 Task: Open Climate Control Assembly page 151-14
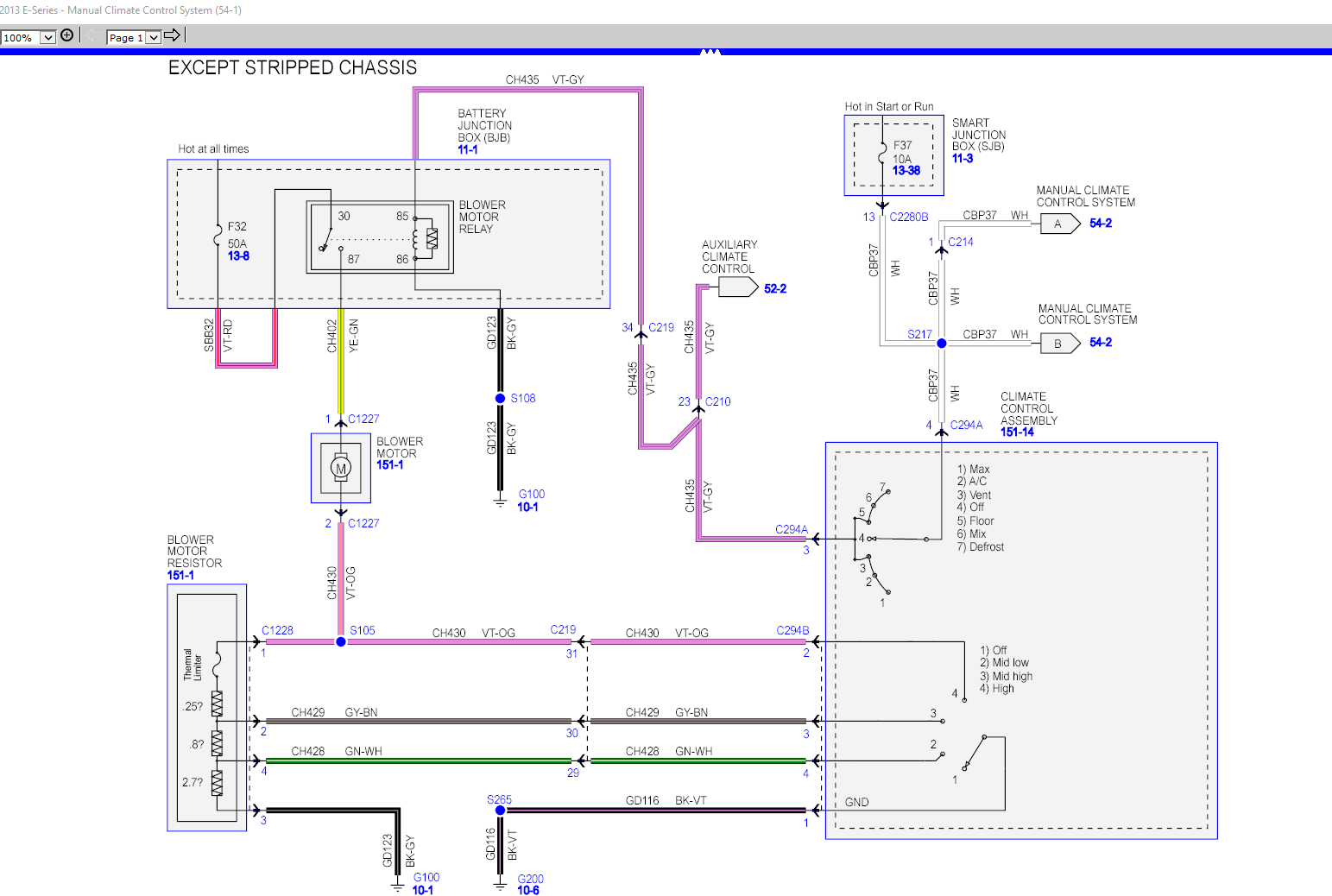(x=1018, y=432)
